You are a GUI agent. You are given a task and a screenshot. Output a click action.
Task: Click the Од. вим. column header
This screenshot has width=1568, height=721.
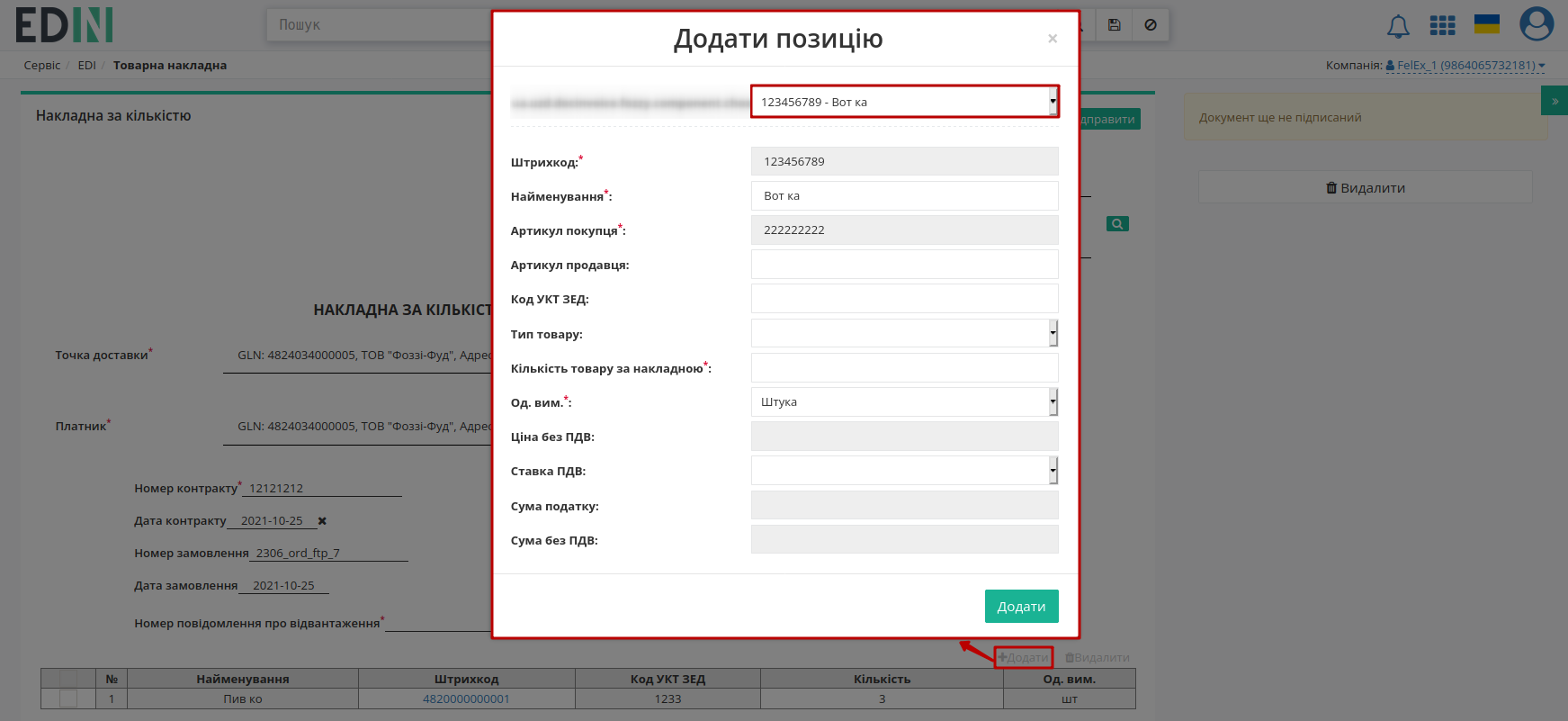pyautogui.click(x=1069, y=679)
